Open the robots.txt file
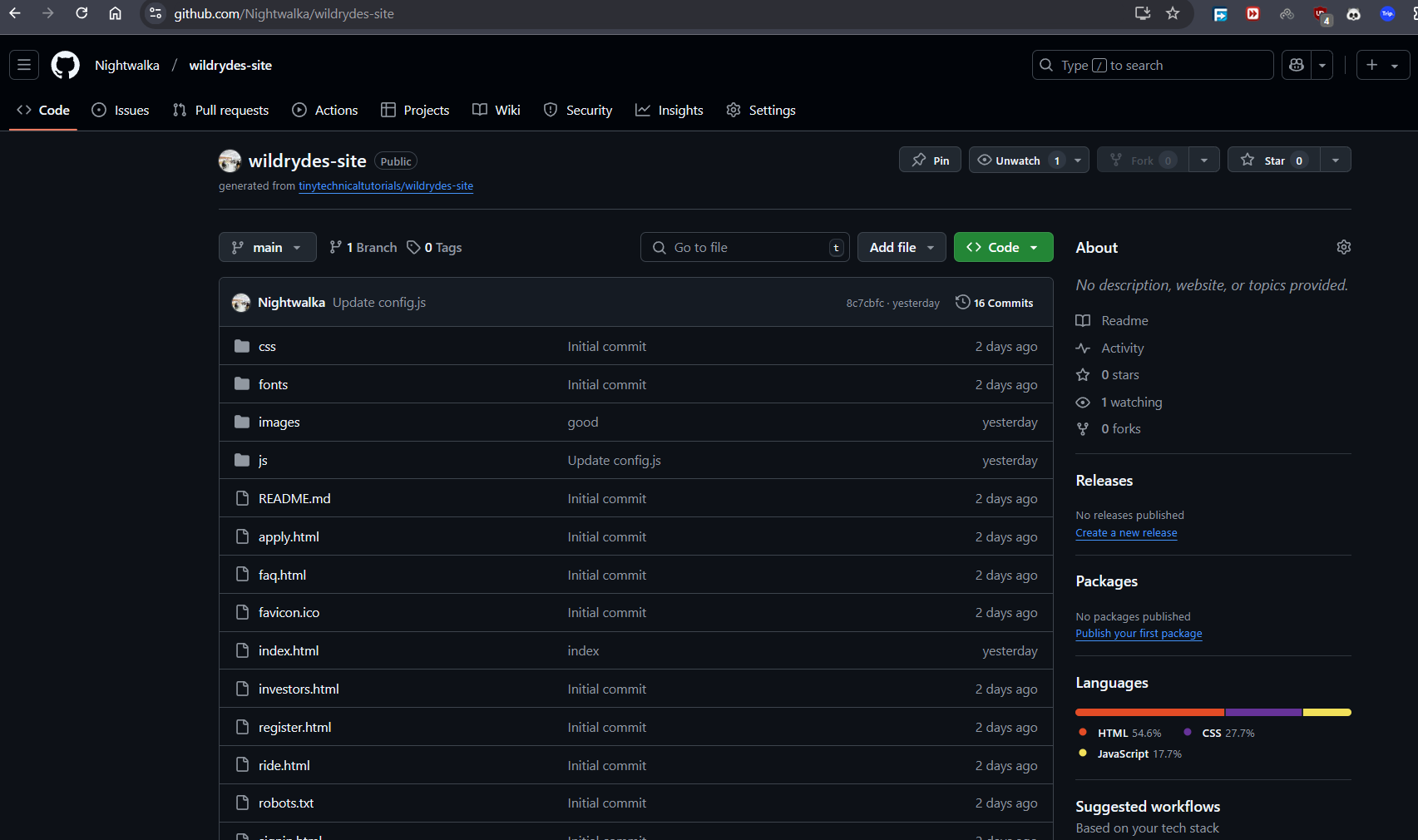Screen dimensions: 1418x840 pos(286,803)
